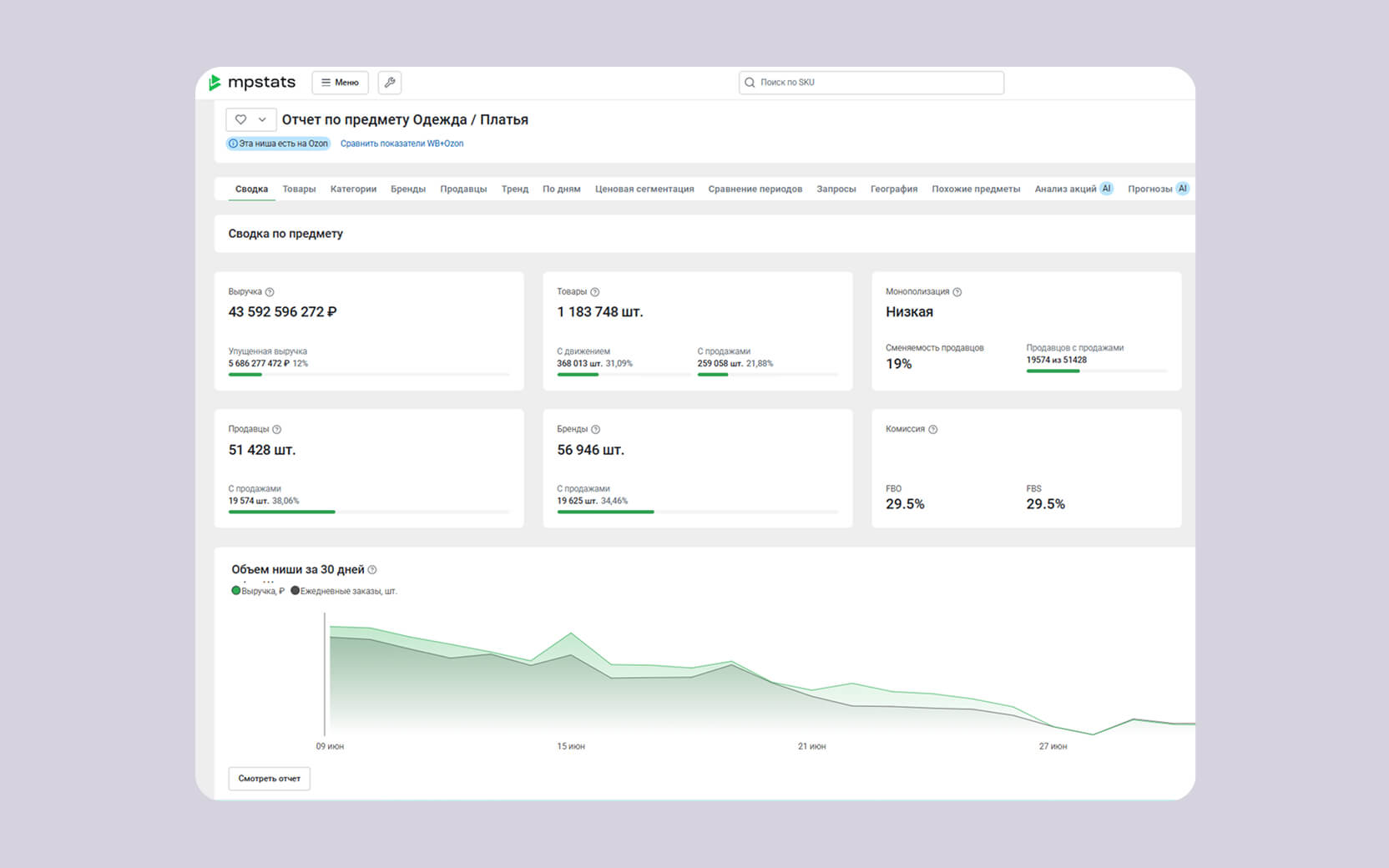Click the help icon next to Товары
This screenshot has height=868, width=1389.
595,292
